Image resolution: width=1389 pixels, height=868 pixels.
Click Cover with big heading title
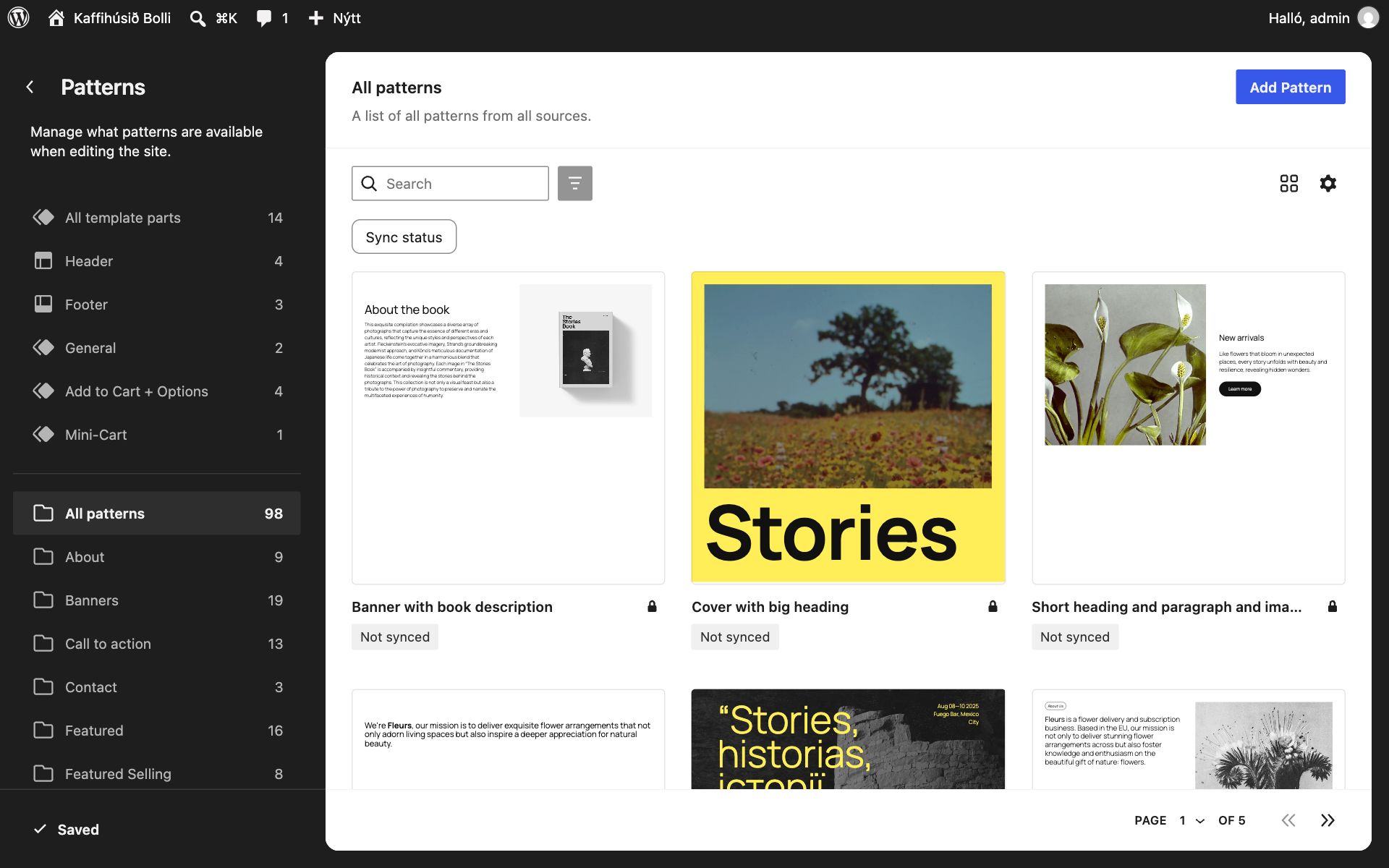point(770,607)
